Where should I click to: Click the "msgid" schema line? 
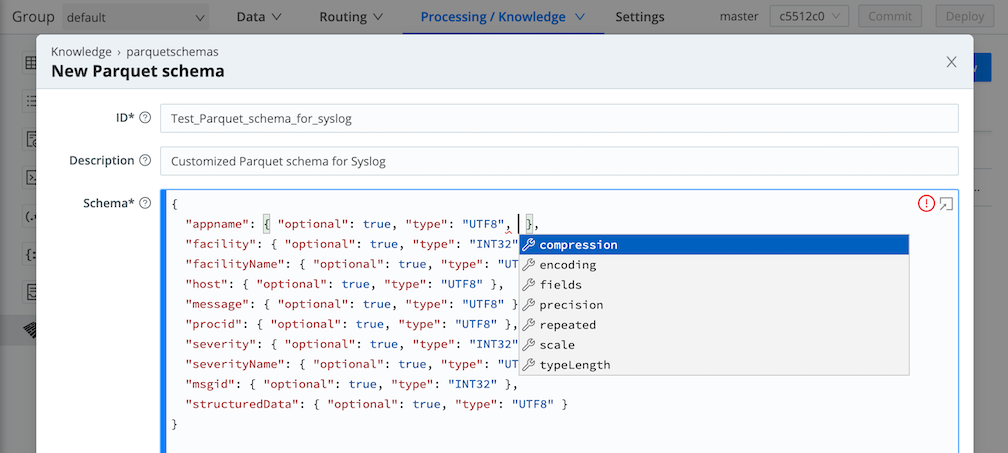[x=352, y=384]
